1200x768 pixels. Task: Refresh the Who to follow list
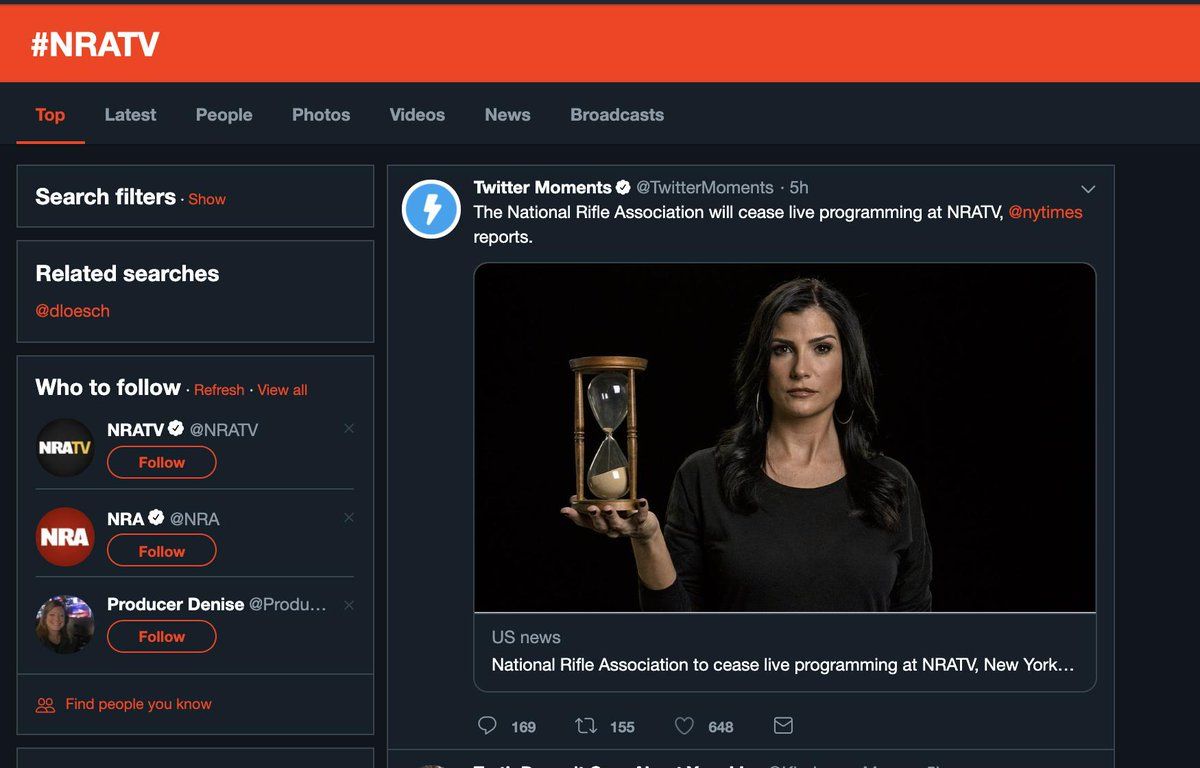coord(219,390)
